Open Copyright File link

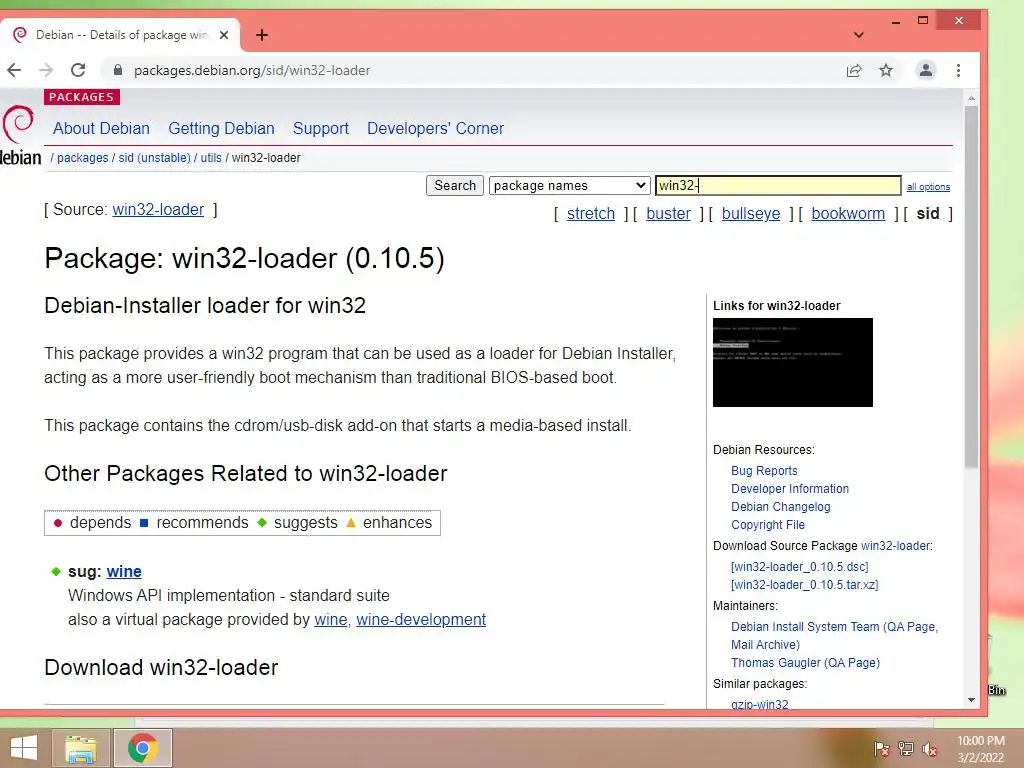click(x=767, y=524)
